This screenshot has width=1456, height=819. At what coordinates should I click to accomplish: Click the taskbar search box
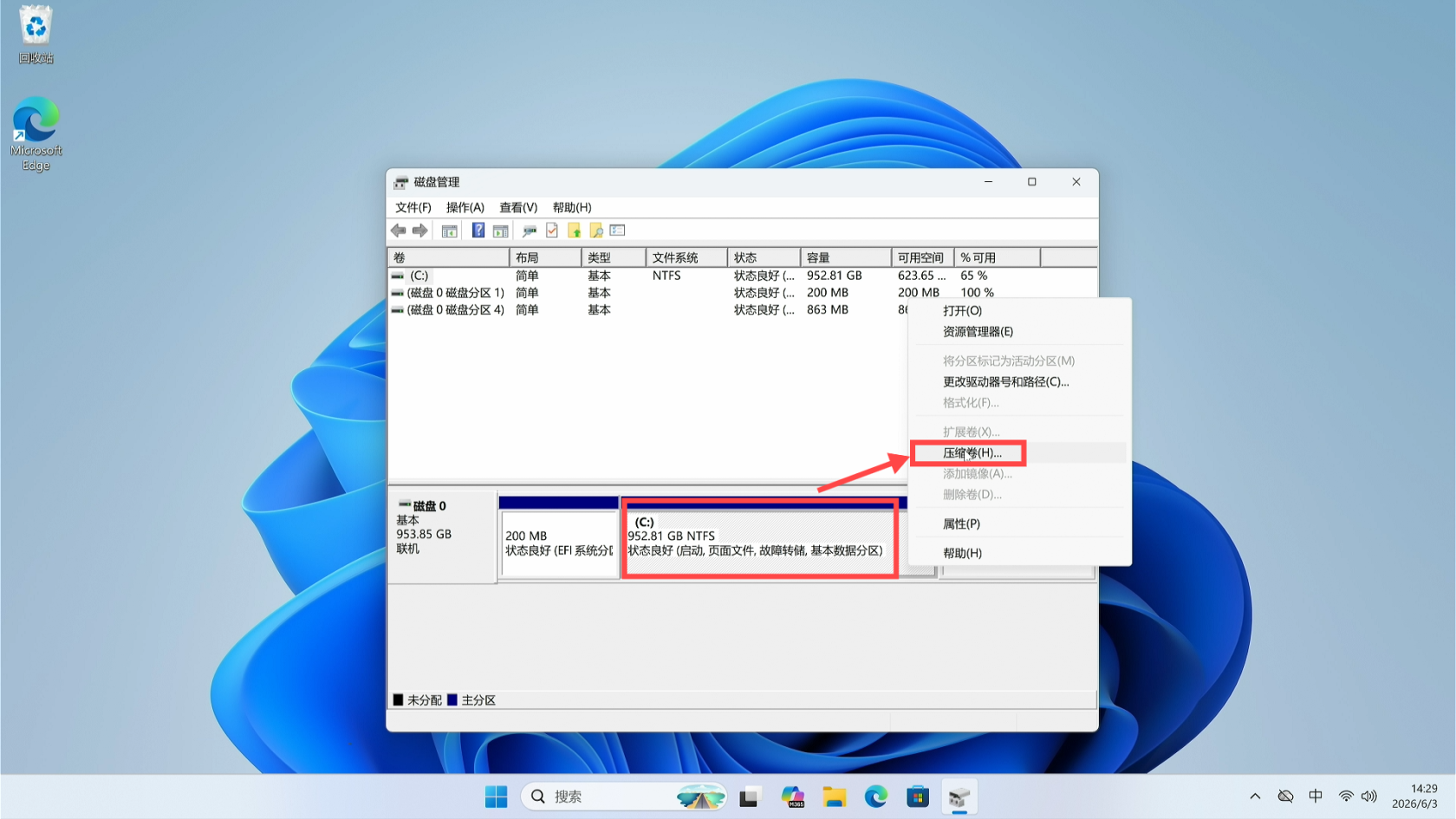pyautogui.click(x=624, y=796)
